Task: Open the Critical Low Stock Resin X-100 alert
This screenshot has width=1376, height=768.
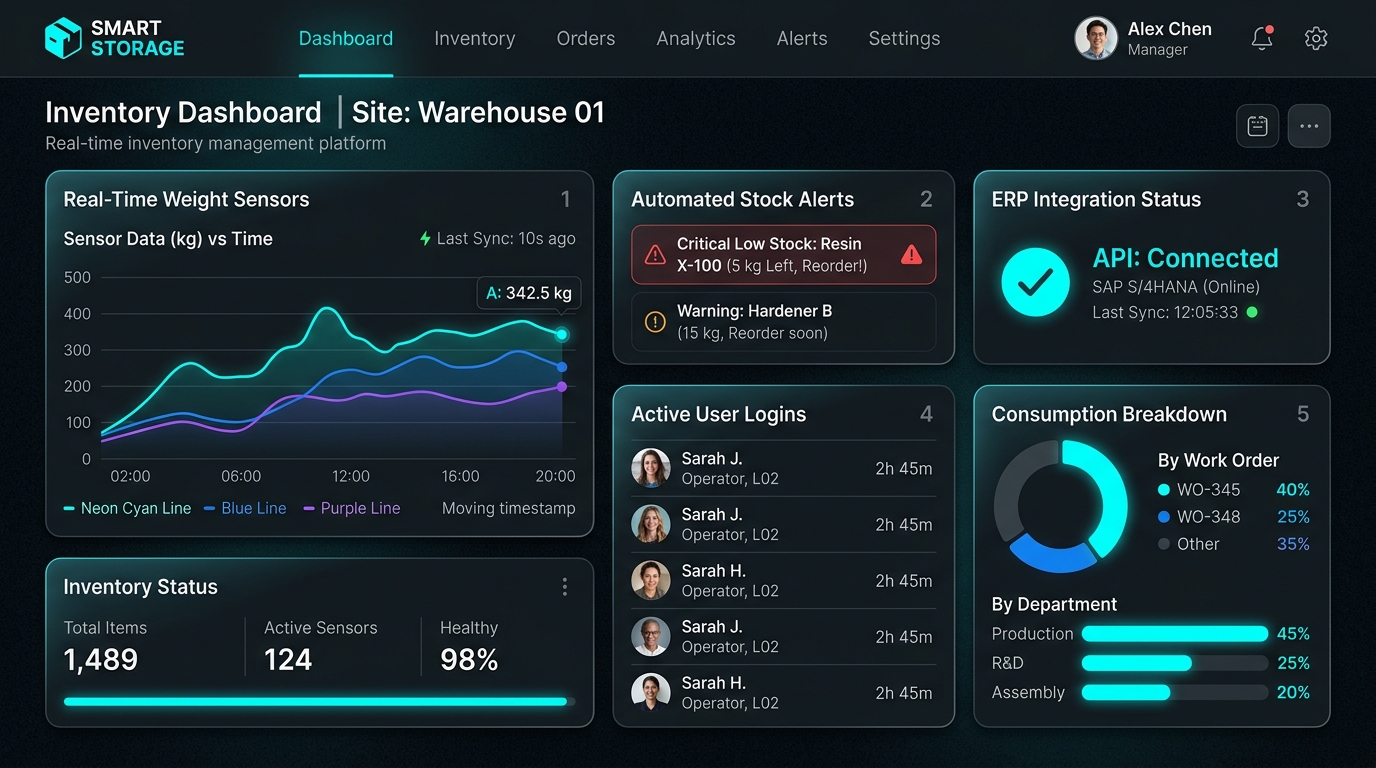Action: point(784,255)
